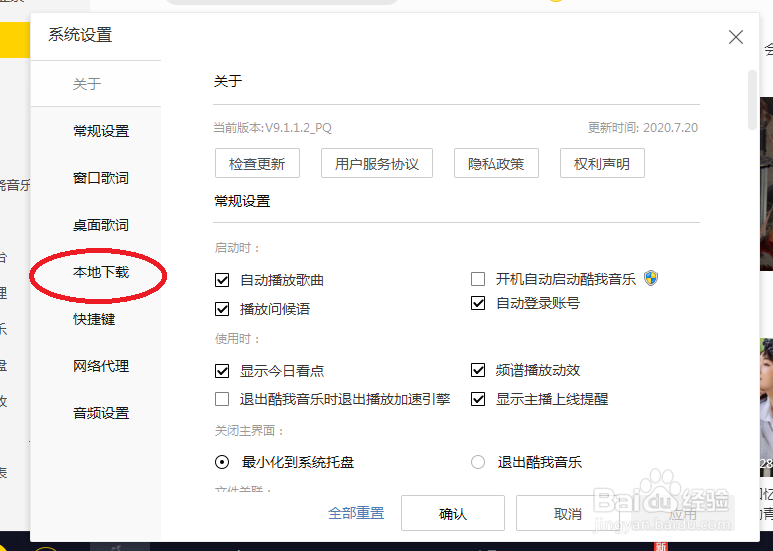Viewport: 773px width, 551px height.
Task: Click the 关闭主界面 section label
Action: (249, 431)
